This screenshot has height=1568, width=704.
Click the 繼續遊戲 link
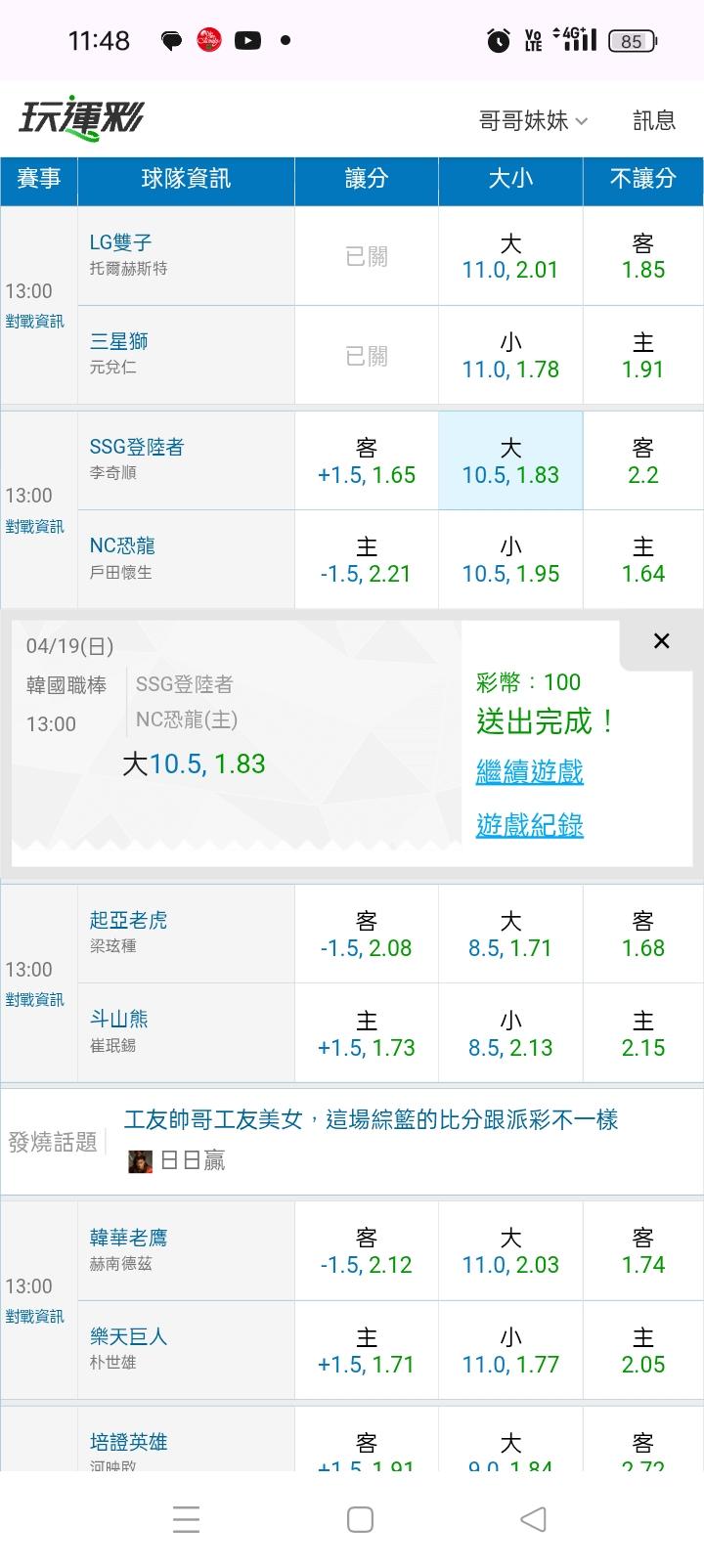(x=529, y=772)
